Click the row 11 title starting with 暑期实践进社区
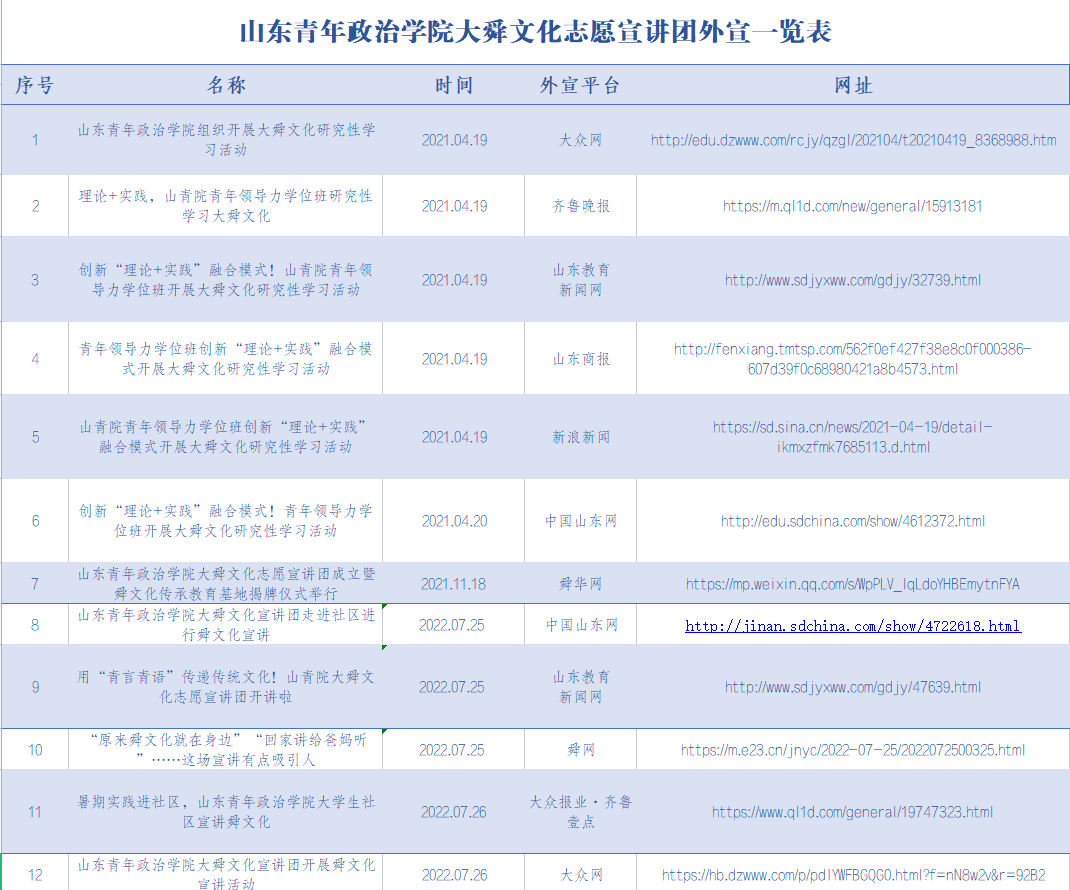Screen dimensions: 1070x890 [x=226, y=812]
